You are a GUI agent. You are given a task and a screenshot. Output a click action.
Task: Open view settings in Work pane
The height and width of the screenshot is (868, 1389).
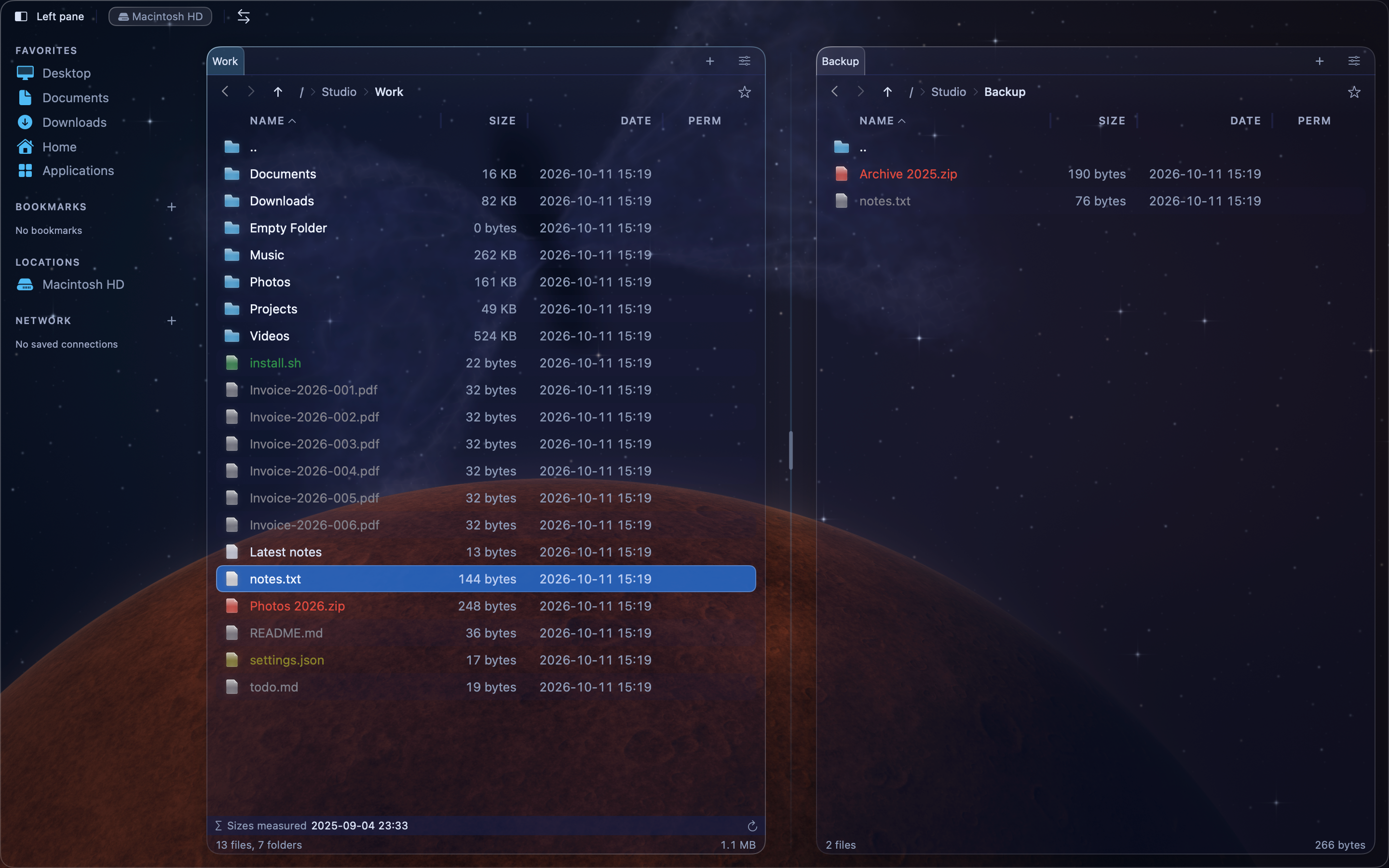(x=745, y=61)
